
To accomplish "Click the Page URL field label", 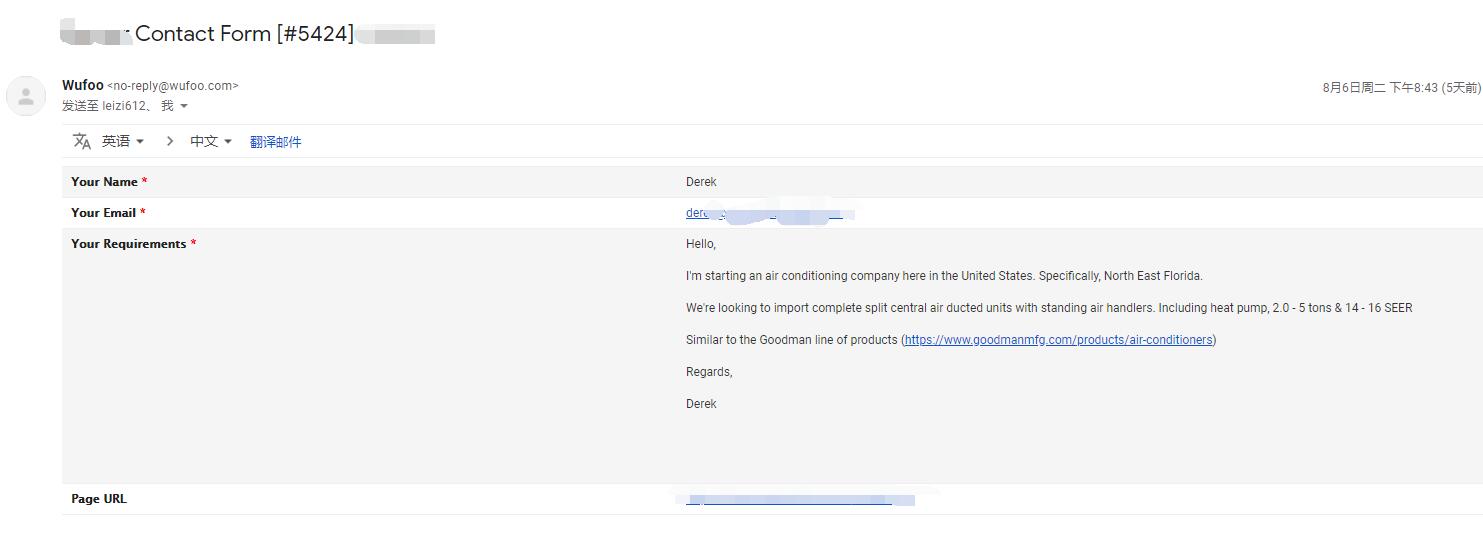I will [99, 499].
